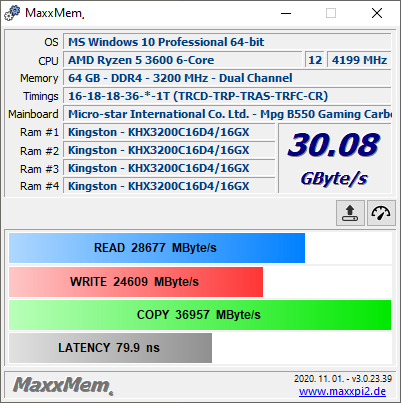Click the 30.08 GByte/s score display

point(334,158)
